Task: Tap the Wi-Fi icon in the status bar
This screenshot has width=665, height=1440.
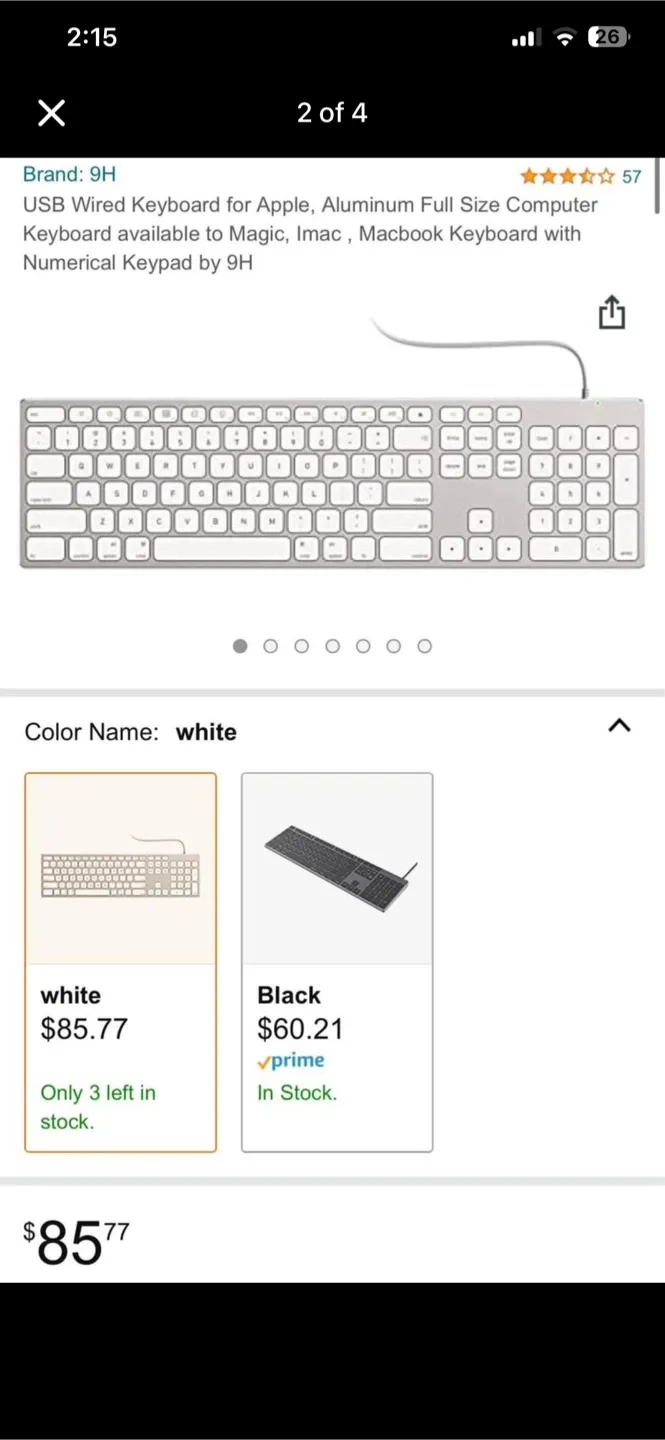Action: point(563,37)
